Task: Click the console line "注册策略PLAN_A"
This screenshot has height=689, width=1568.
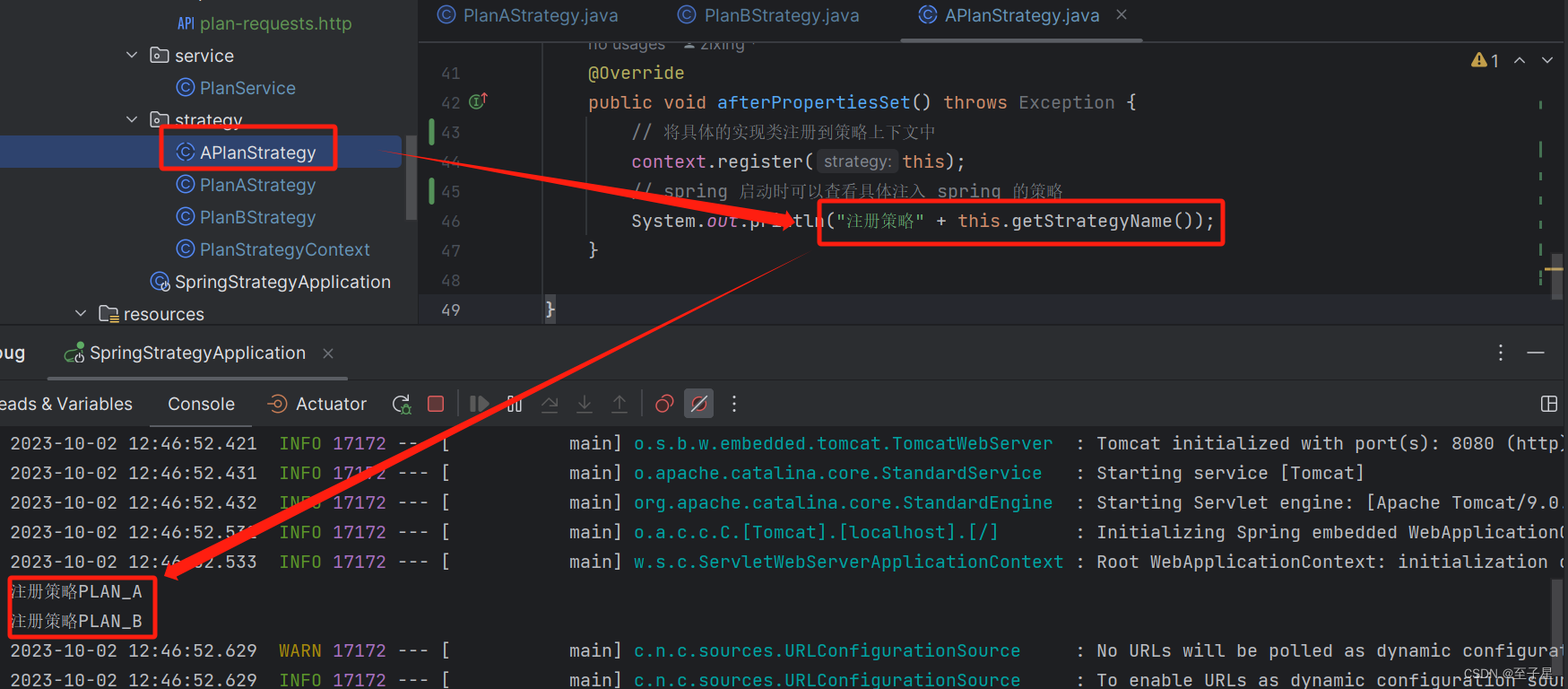Action: click(x=76, y=591)
